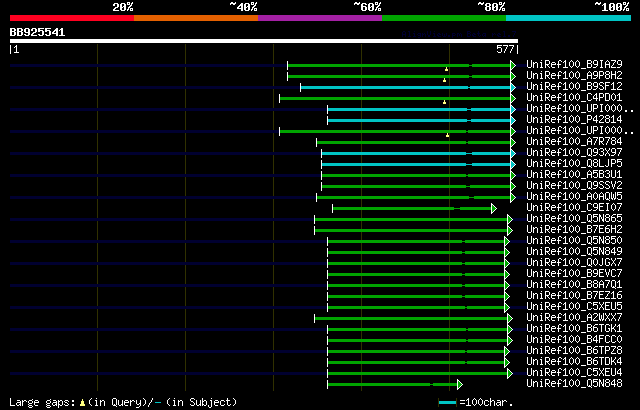Click the arrowhead ending the Q5N848 alignment
This screenshot has width=640, height=410.
click(x=460, y=384)
